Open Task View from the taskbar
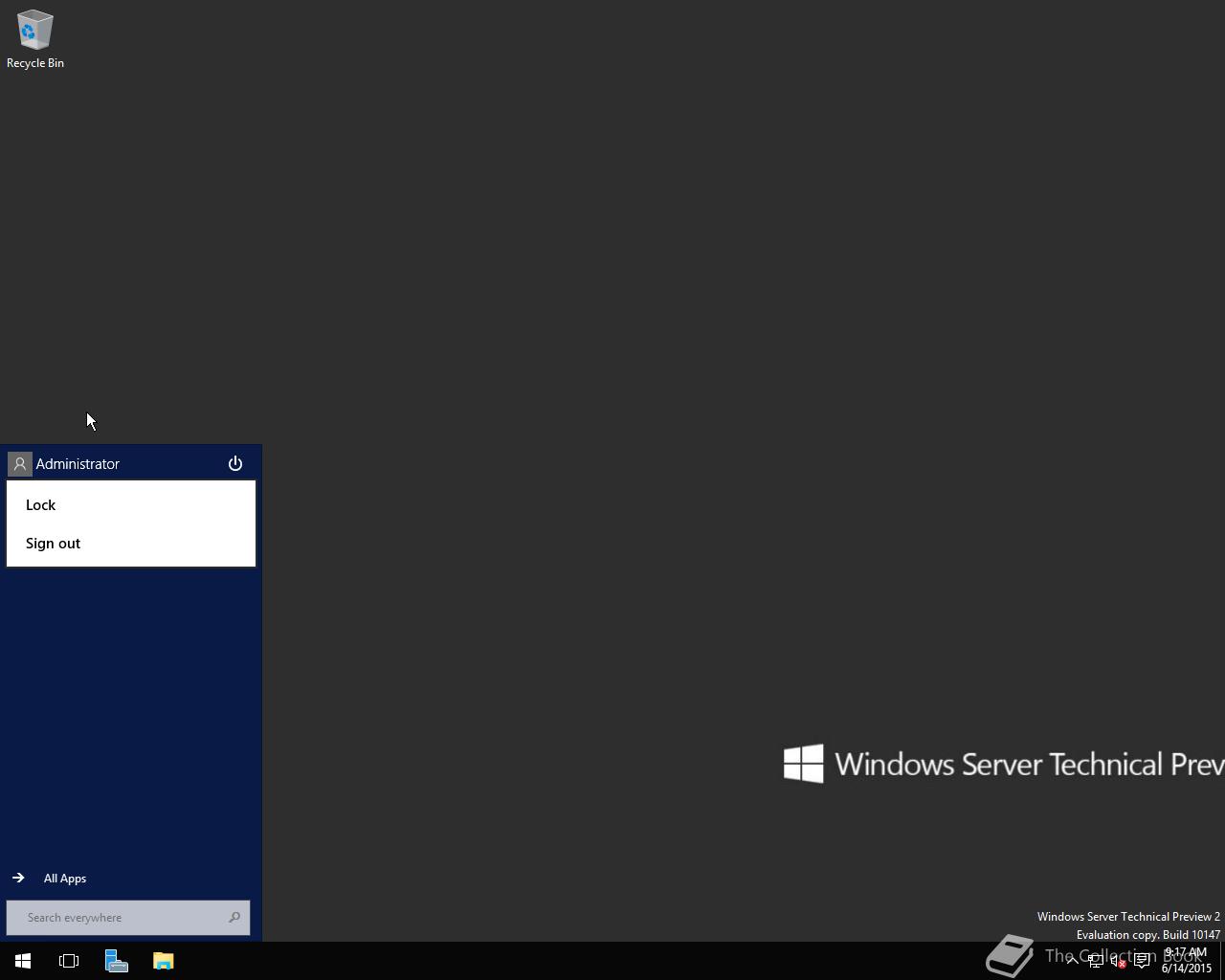This screenshot has height=980, width=1225. 69,961
